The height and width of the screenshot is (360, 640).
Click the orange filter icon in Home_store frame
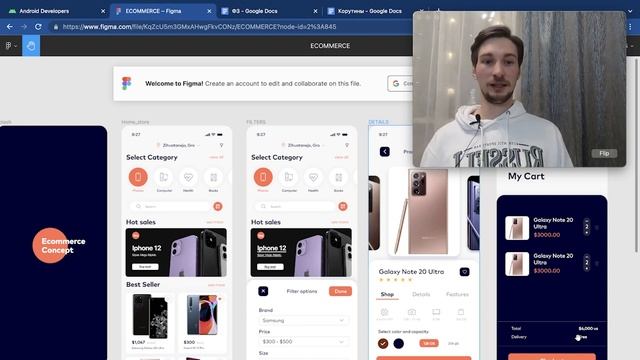218,207
